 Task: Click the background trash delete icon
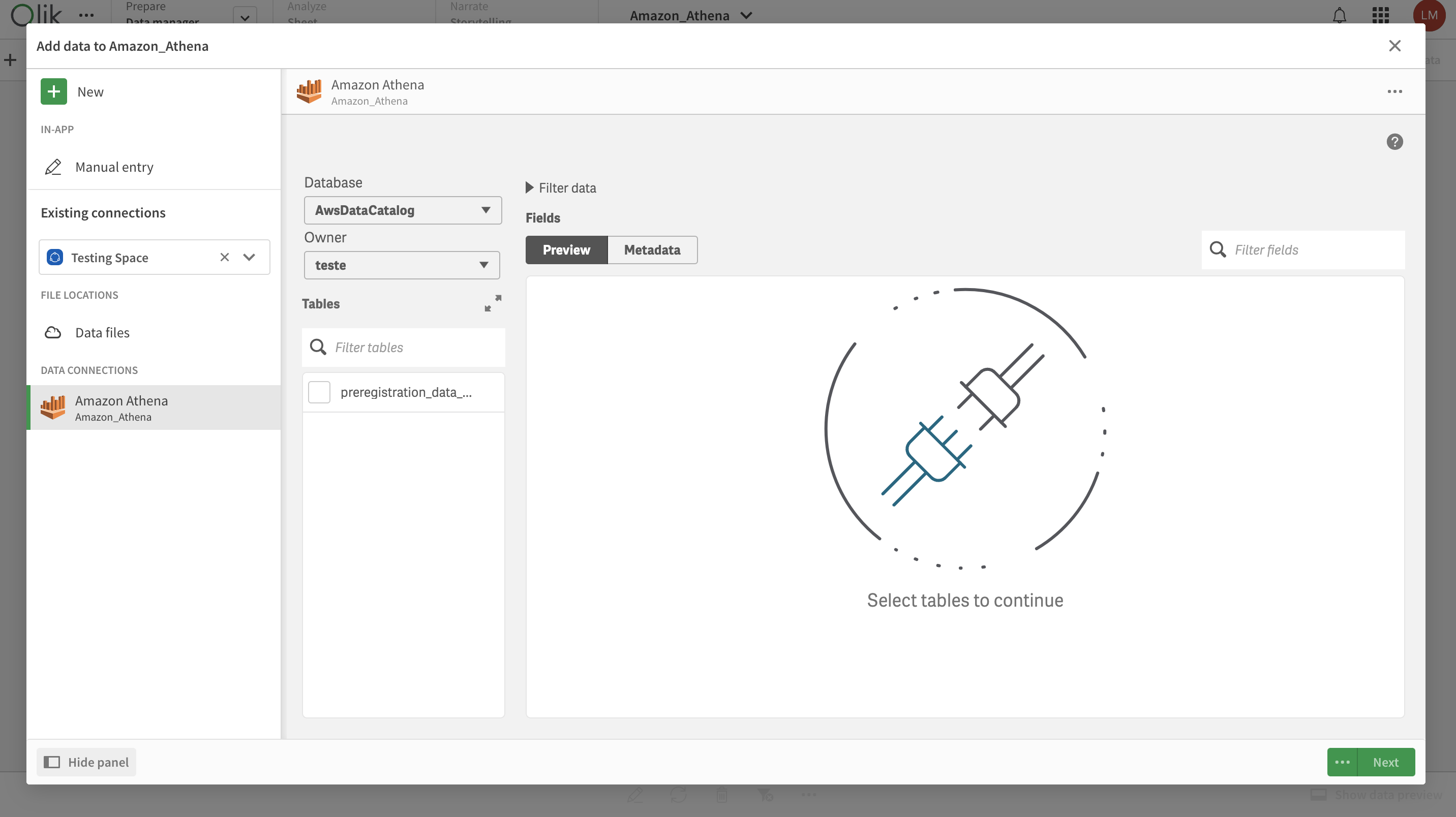(x=722, y=795)
